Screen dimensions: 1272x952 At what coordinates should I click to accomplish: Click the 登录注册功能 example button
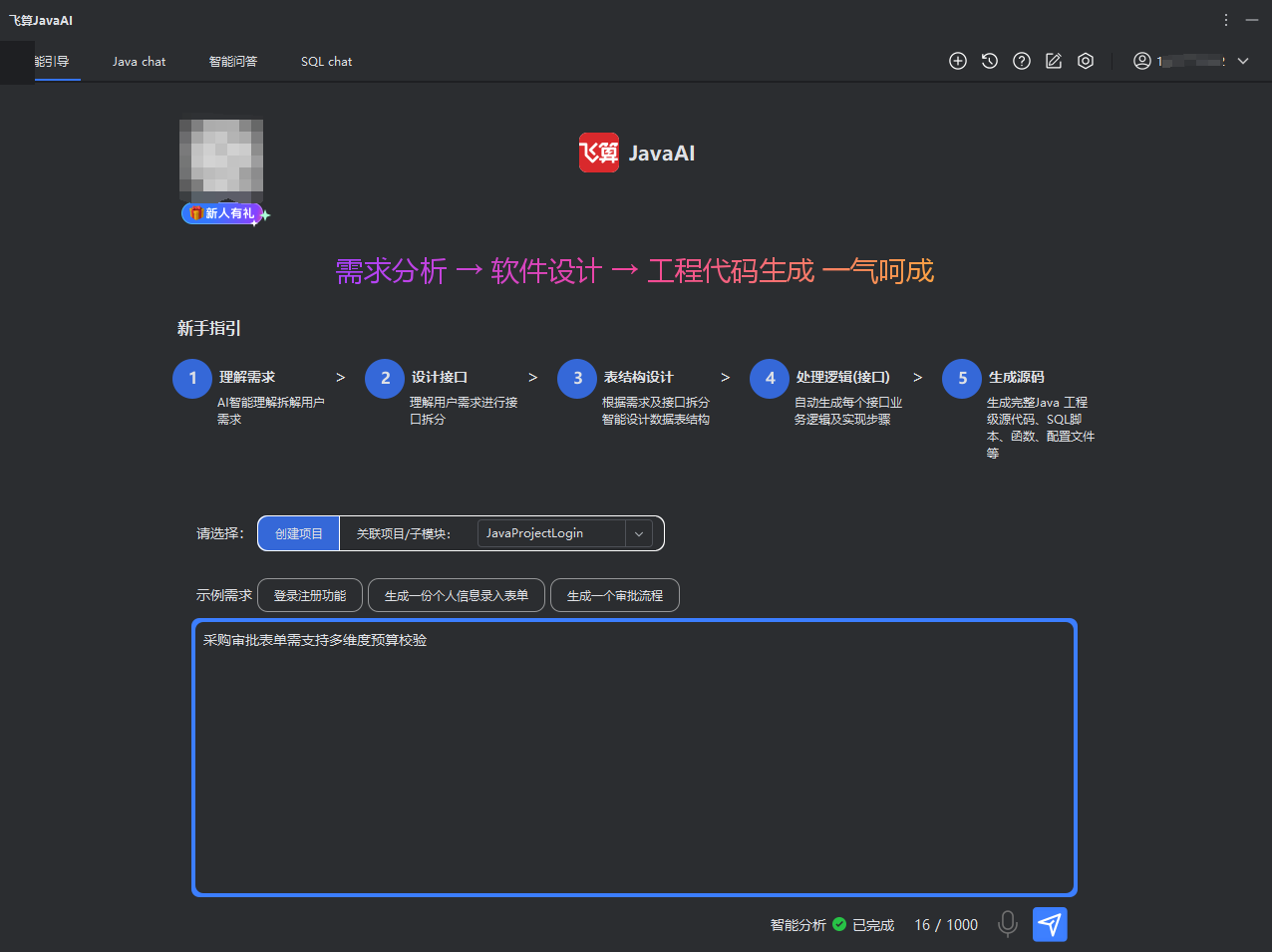coord(310,595)
